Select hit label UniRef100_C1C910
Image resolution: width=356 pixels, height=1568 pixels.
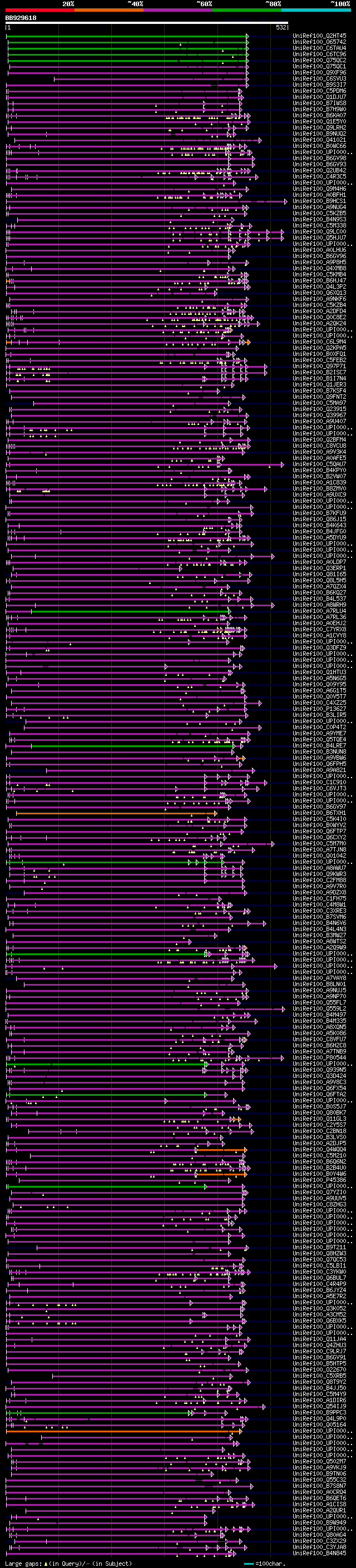pos(319,782)
